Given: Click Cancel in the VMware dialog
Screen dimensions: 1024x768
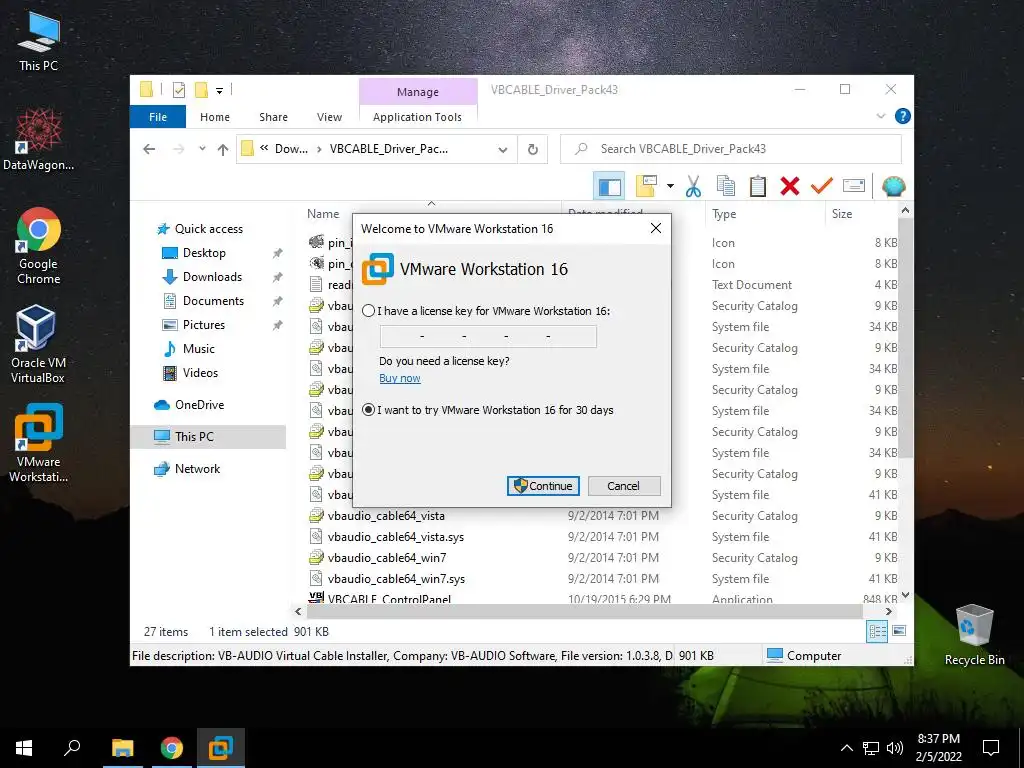Looking at the screenshot, I should 624,486.
